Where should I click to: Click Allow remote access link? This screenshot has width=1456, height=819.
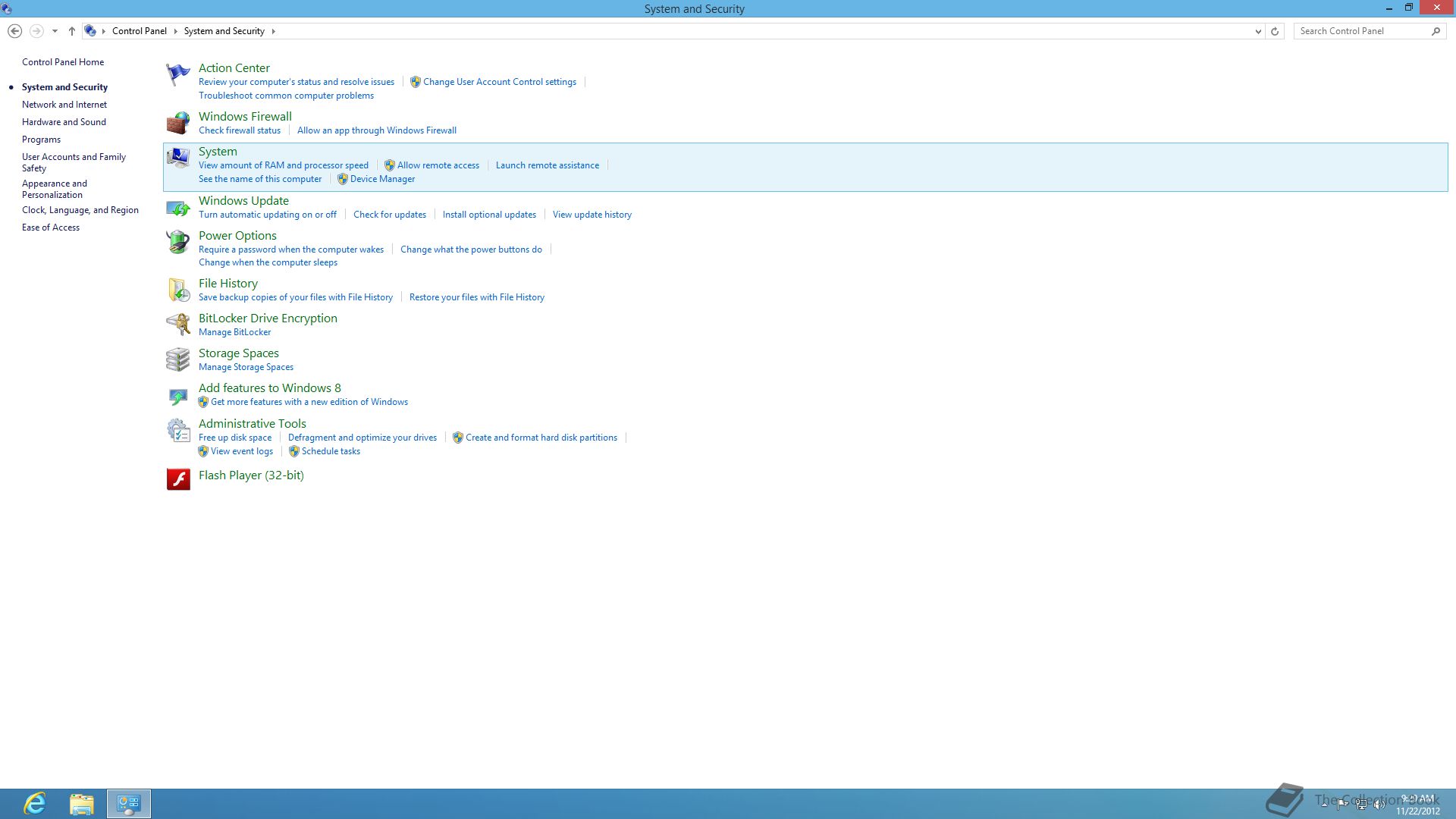pos(438,165)
